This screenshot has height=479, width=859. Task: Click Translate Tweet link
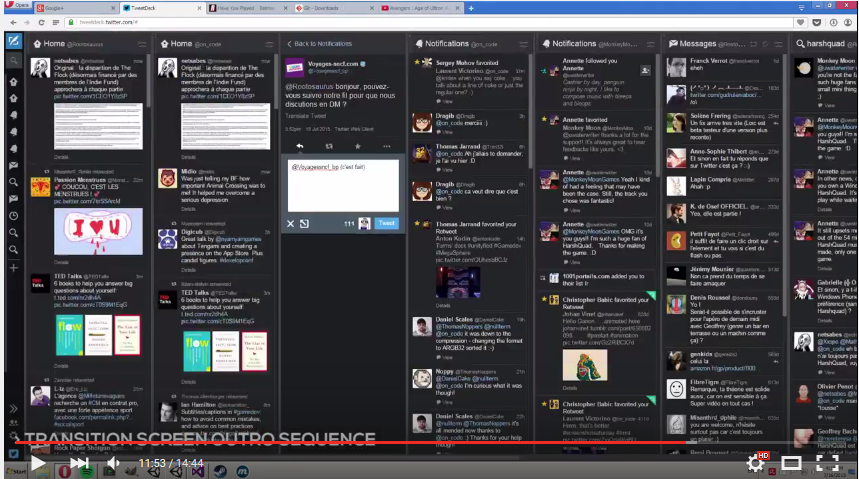point(305,116)
